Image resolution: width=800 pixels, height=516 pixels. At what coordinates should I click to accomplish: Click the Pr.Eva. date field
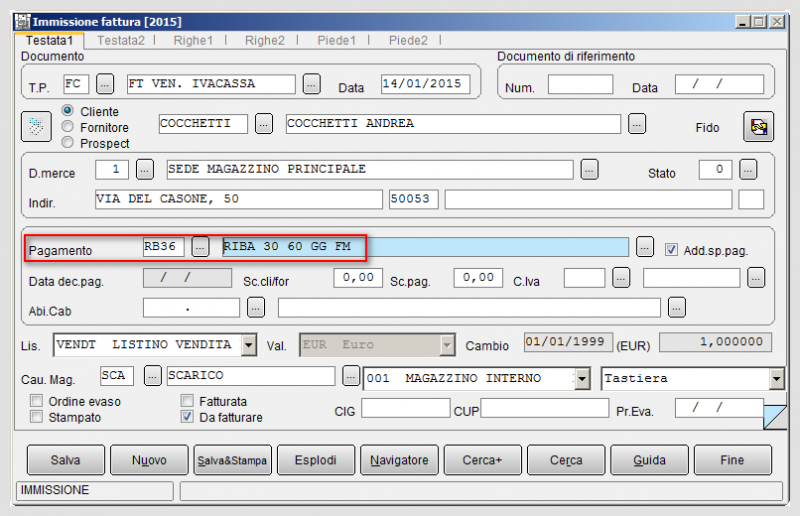pyautogui.click(x=719, y=408)
